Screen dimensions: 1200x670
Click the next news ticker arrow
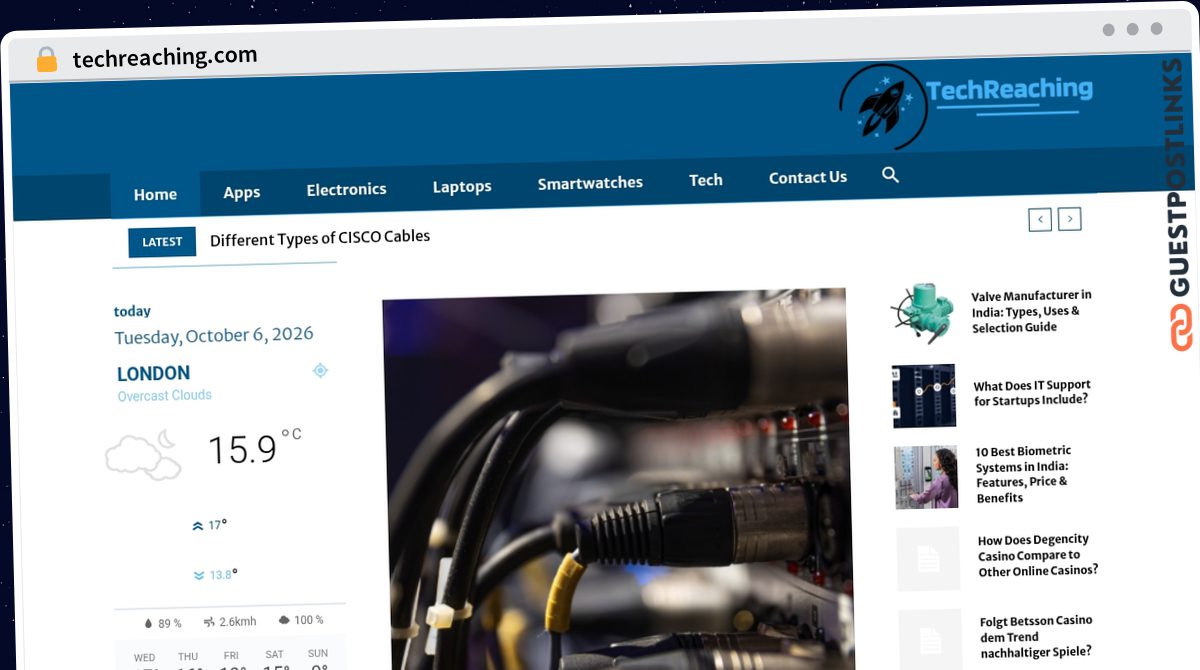coord(1070,218)
